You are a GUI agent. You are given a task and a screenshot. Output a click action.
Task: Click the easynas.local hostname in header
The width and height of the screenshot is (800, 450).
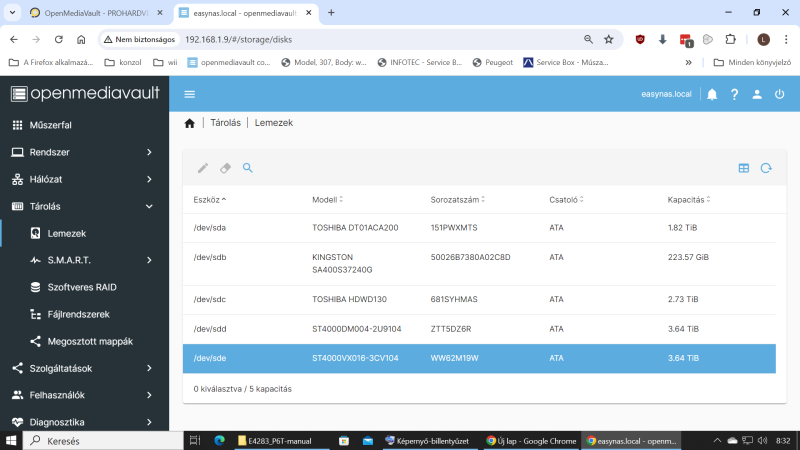click(666, 94)
